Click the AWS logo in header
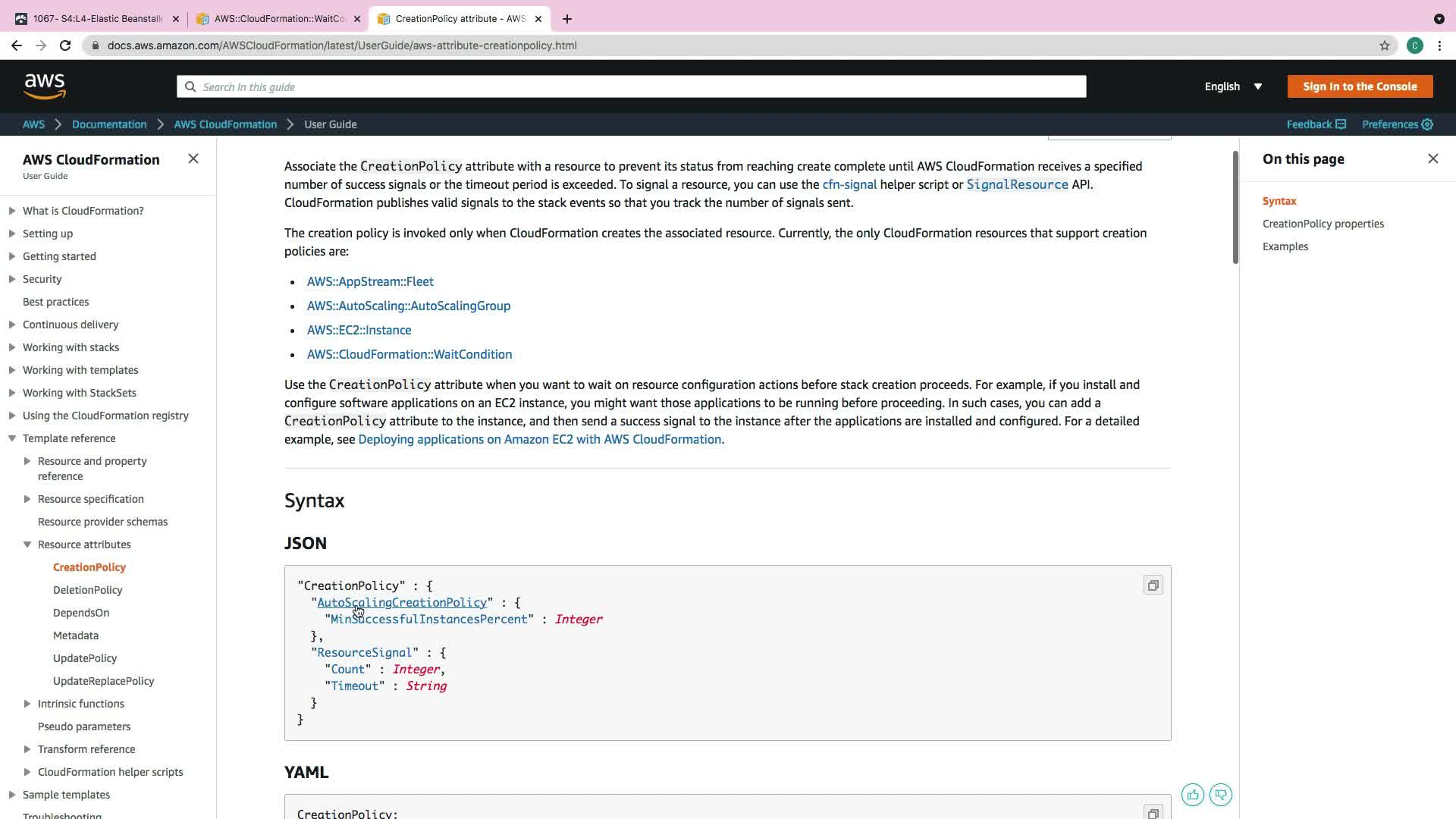 coord(45,86)
